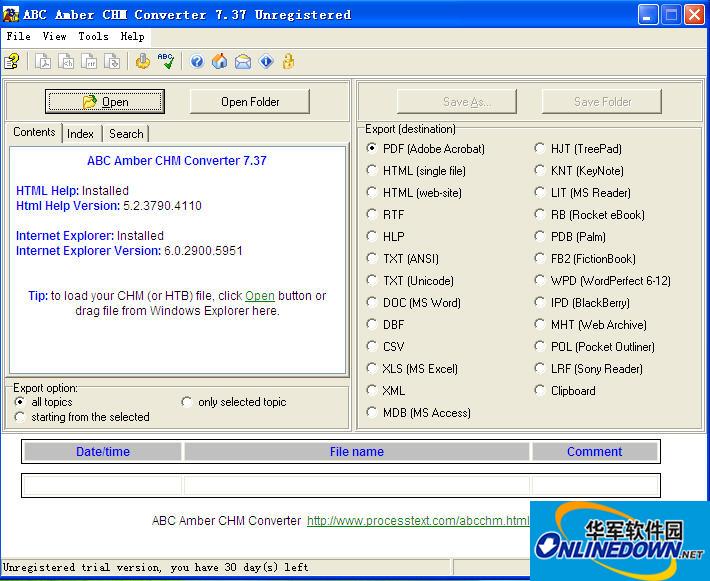The height and width of the screenshot is (581, 710).
Task: Select IPD (BlackBerry) export format
Action: coord(582,303)
